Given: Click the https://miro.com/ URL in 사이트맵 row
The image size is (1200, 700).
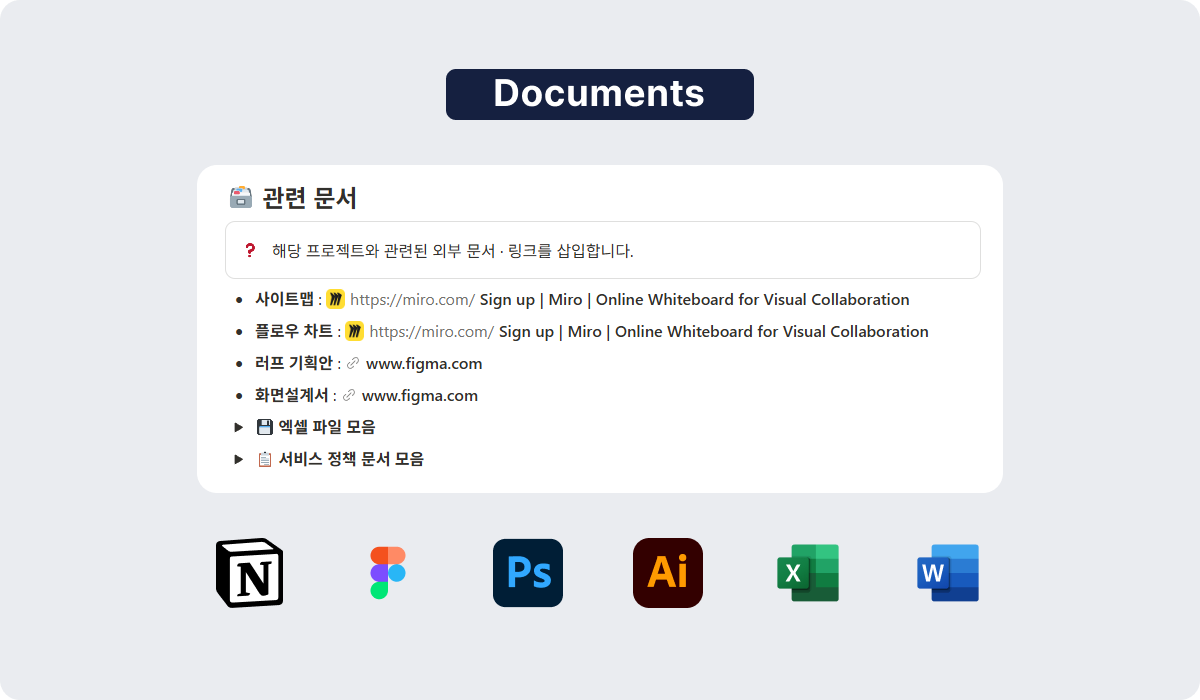Looking at the screenshot, I should click(x=412, y=299).
